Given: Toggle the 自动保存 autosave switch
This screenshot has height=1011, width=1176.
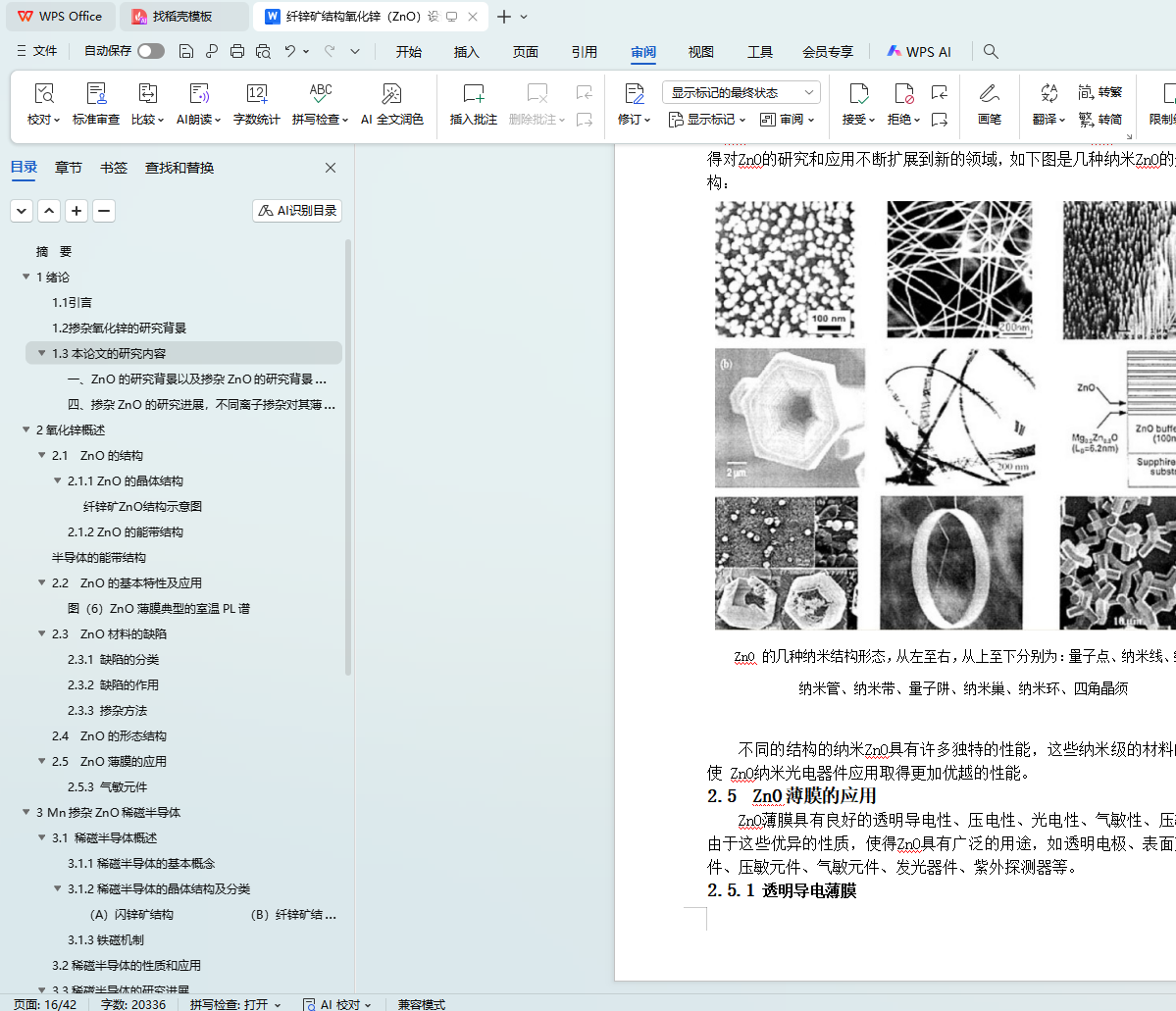Looking at the screenshot, I should 151,51.
